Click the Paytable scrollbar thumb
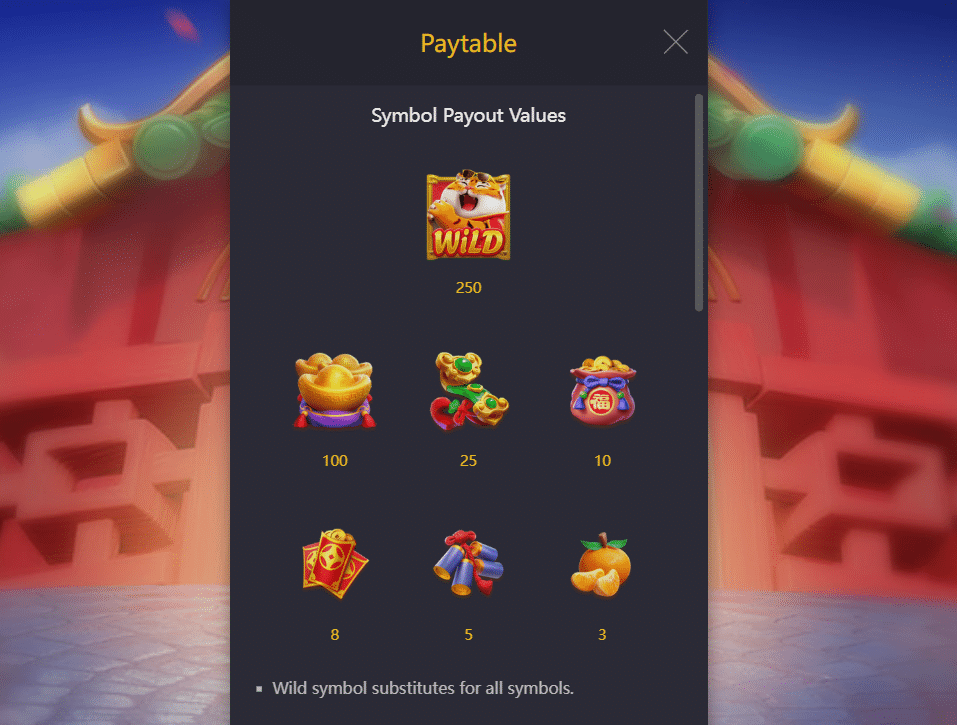 pyautogui.click(x=699, y=203)
